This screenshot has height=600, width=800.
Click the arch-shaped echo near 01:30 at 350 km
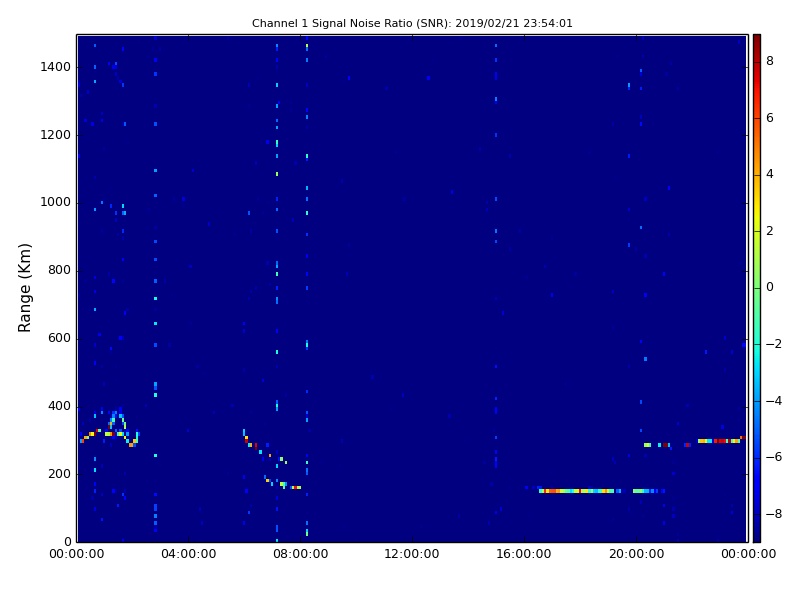pyautogui.click(x=117, y=421)
